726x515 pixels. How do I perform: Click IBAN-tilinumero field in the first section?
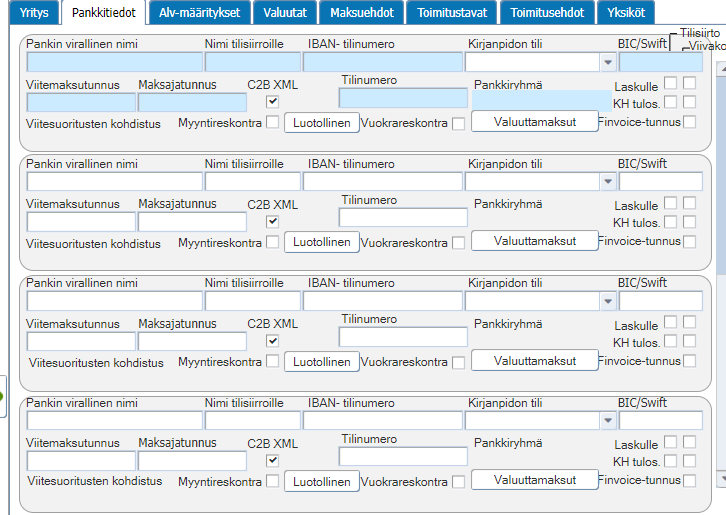[x=383, y=62]
